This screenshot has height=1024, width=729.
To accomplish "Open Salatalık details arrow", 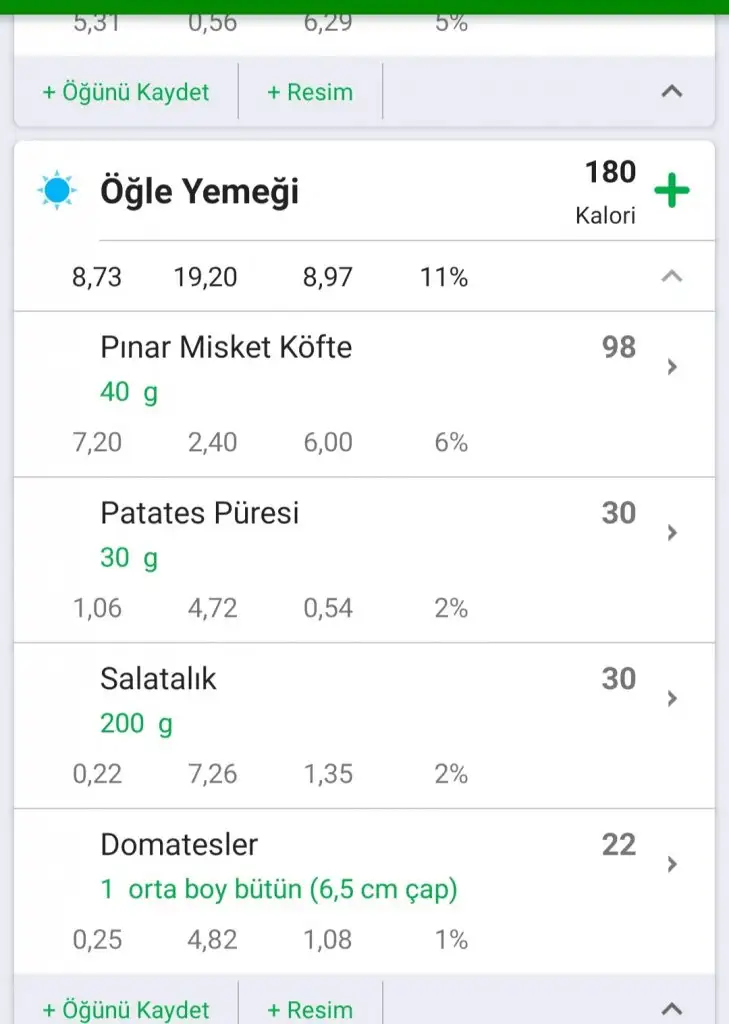I will [672, 698].
